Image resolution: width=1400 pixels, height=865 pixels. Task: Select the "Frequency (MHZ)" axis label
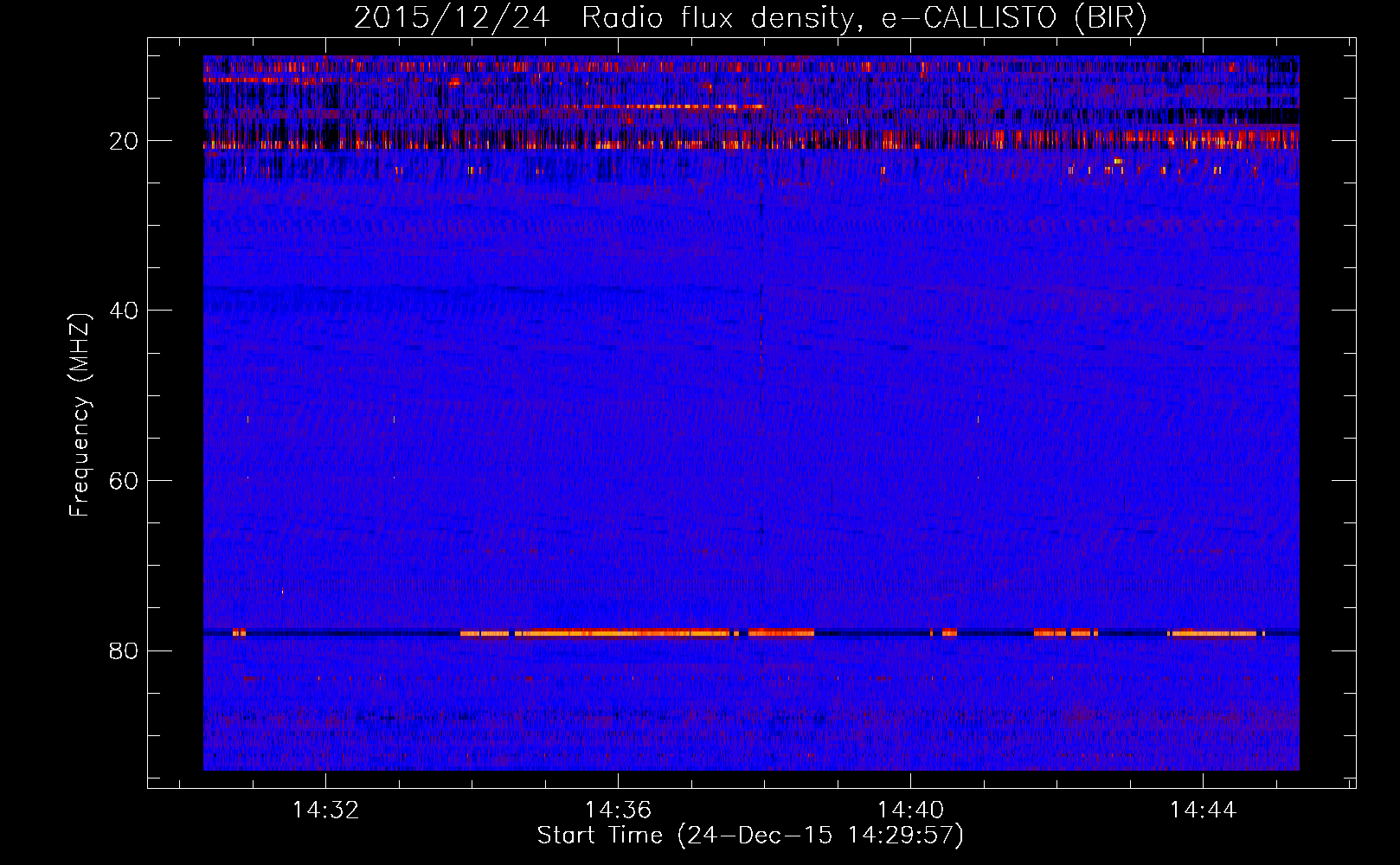tap(80, 415)
